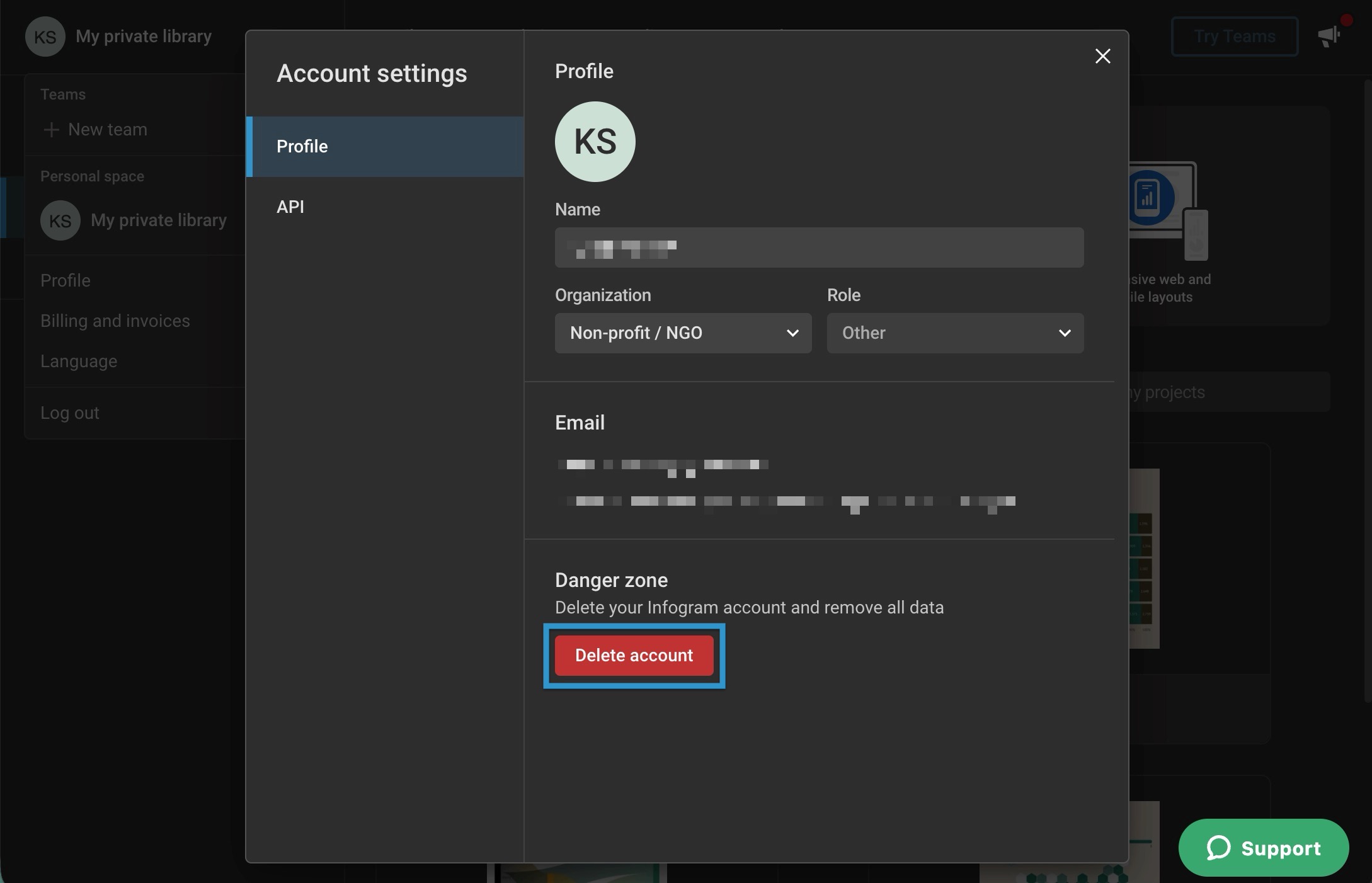Image resolution: width=1372 pixels, height=883 pixels.
Task: Click the large profile avatar in the modal
Action: coord(594,141)
